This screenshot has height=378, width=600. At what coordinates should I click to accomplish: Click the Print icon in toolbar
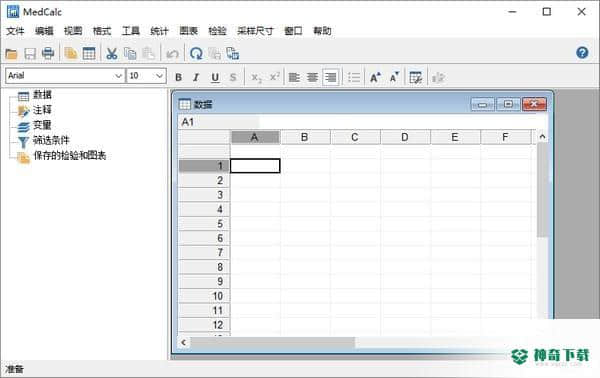(x=48, y=54)
